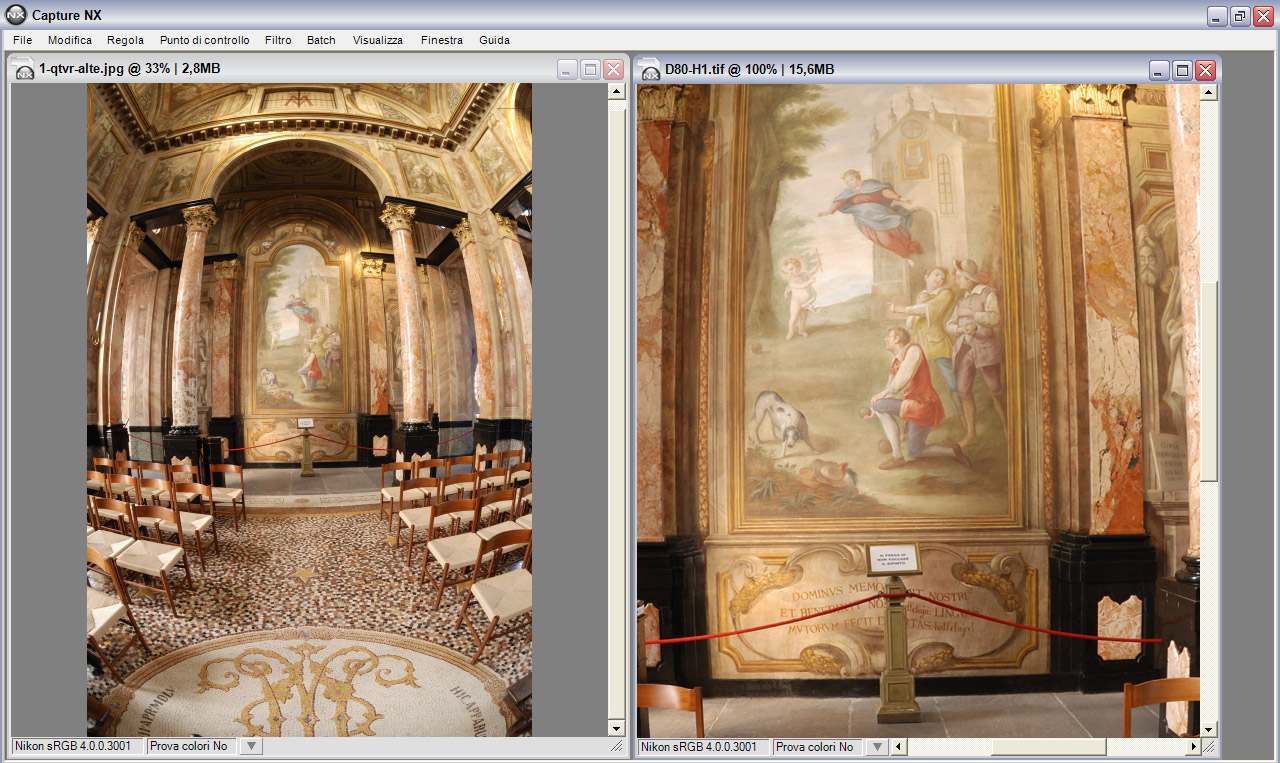Click the 1-qtvr-alte.jpg window title bar
The width and height of the screenshot is (1280, 763).
(318, 69)
